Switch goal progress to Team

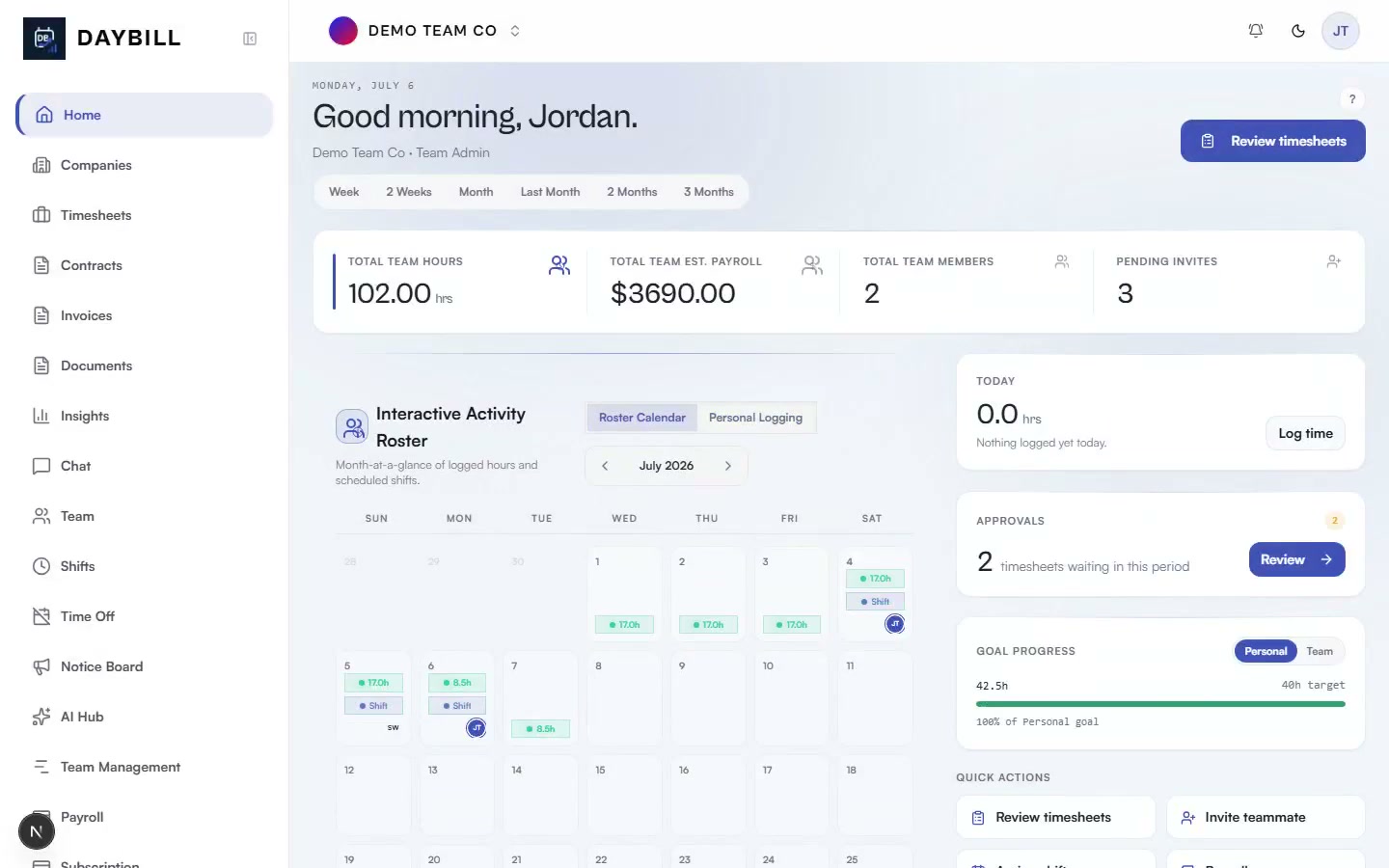pos(1320,651)
